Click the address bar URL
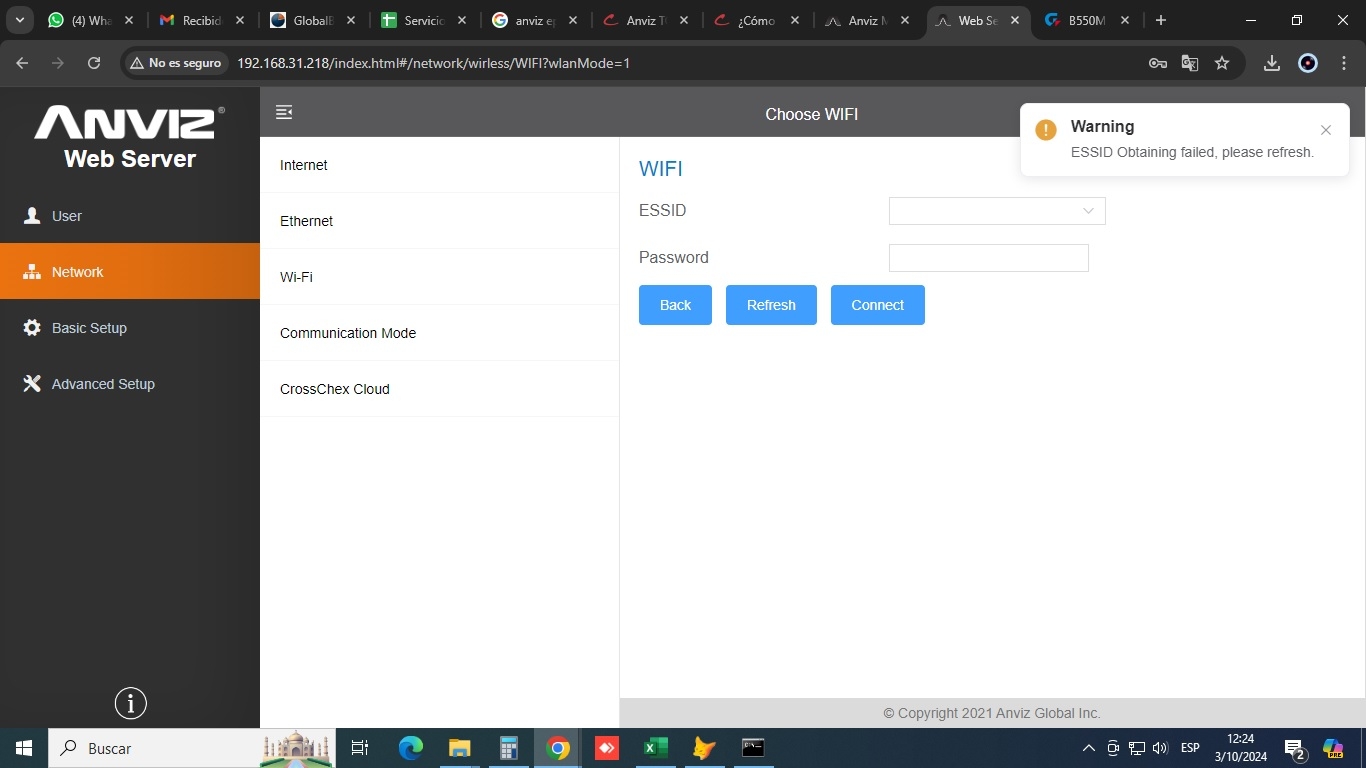Image resolution: width=1366 pixels, height=768 pixels. click(x=433, y=63)
